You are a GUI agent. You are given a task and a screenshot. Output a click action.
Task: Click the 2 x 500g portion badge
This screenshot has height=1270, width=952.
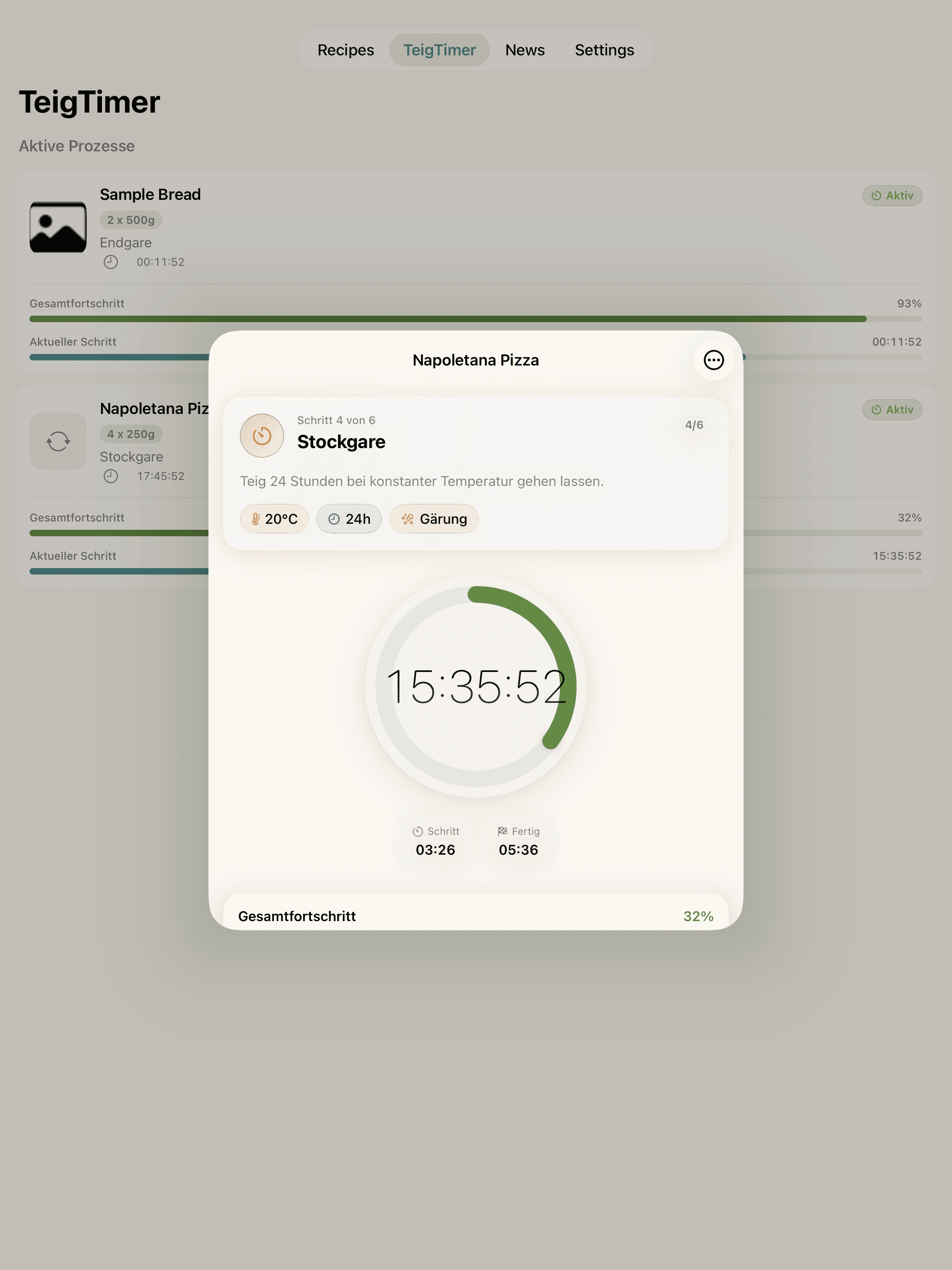[x=131, y=220]
